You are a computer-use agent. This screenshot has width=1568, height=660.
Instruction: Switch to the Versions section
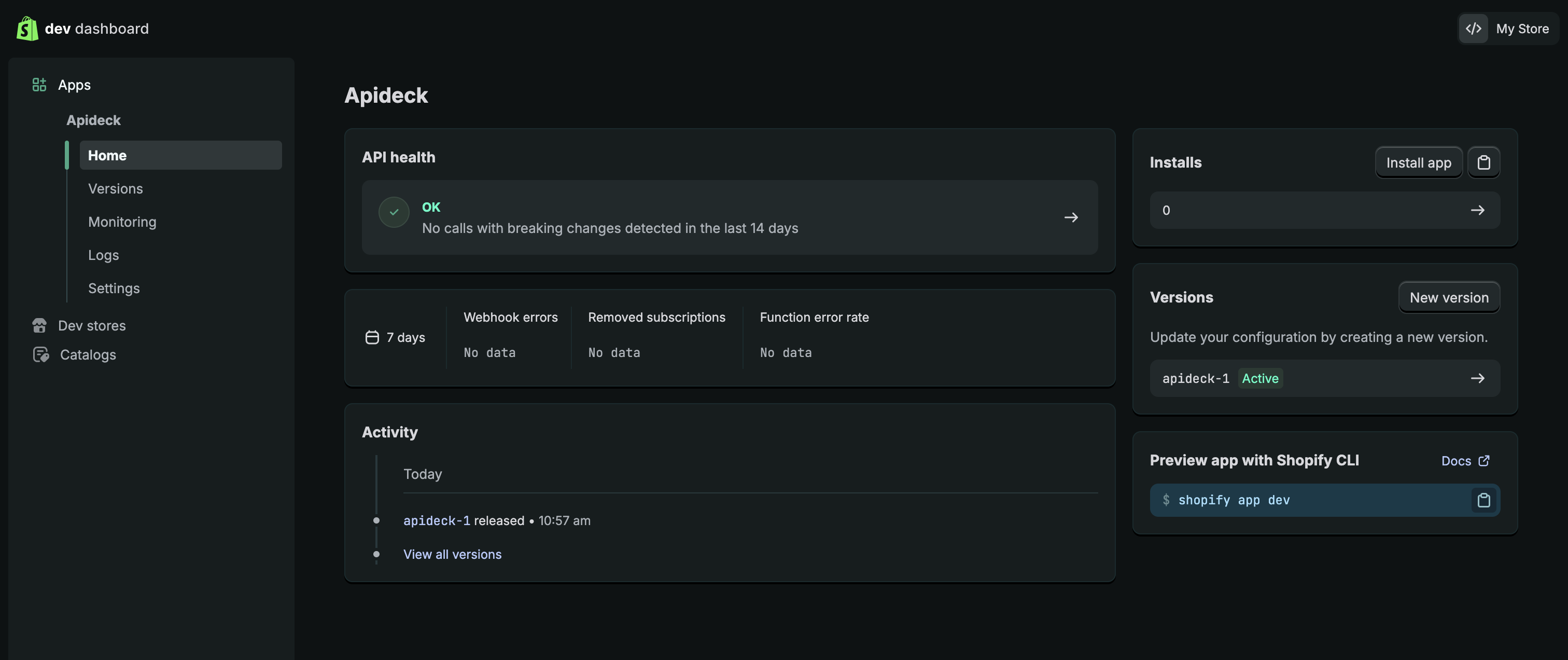115,188
